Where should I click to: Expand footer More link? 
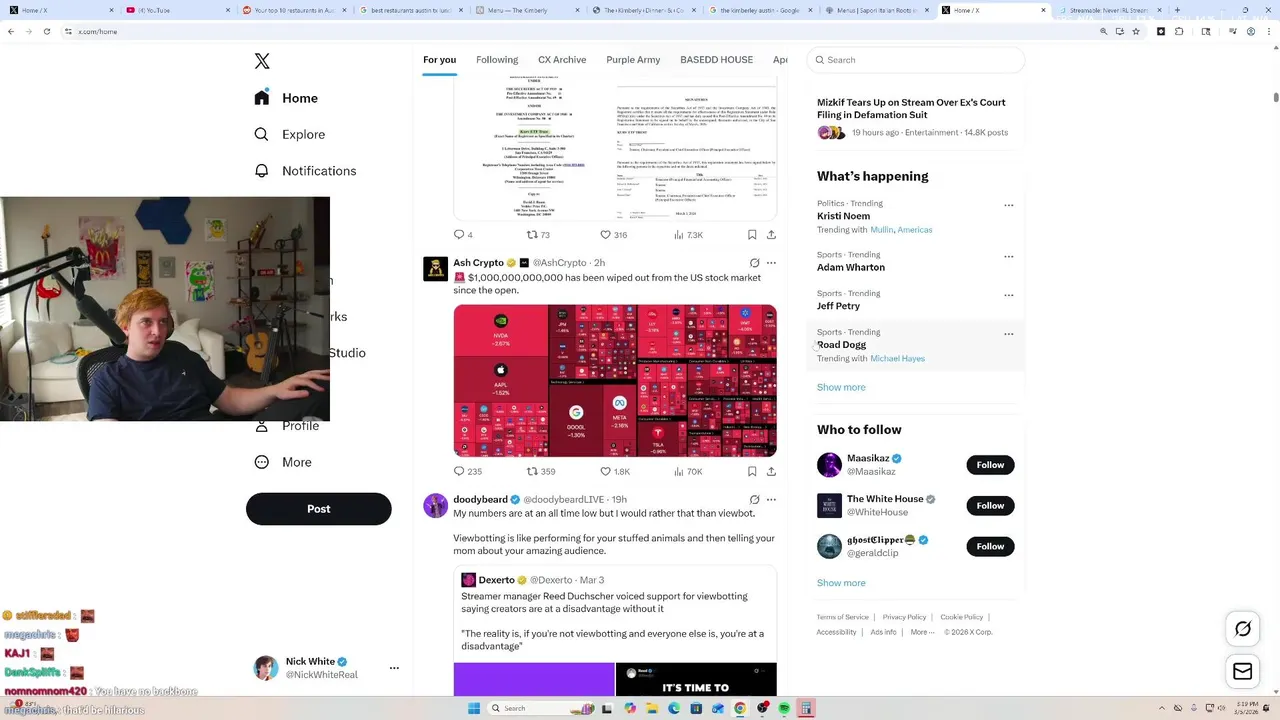(922, 632)
